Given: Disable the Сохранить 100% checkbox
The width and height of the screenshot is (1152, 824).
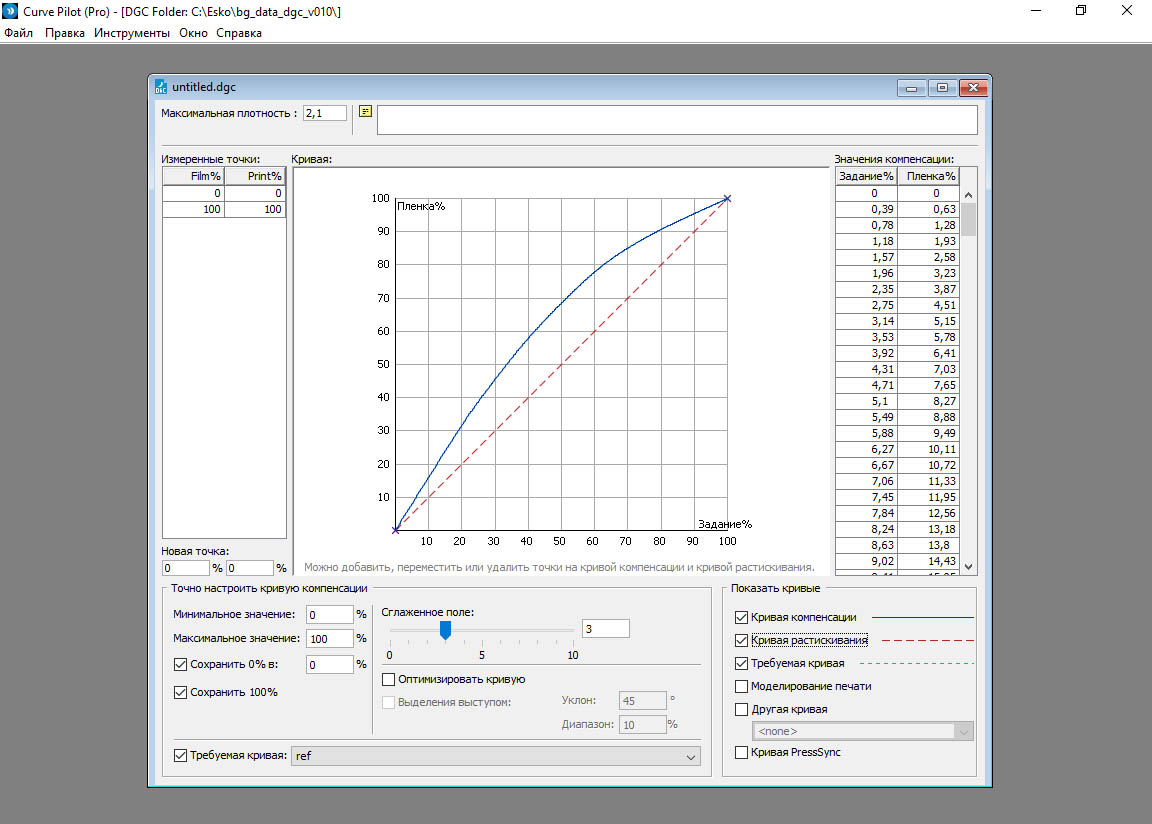Looking at the screenshot, I should point(180,692).
